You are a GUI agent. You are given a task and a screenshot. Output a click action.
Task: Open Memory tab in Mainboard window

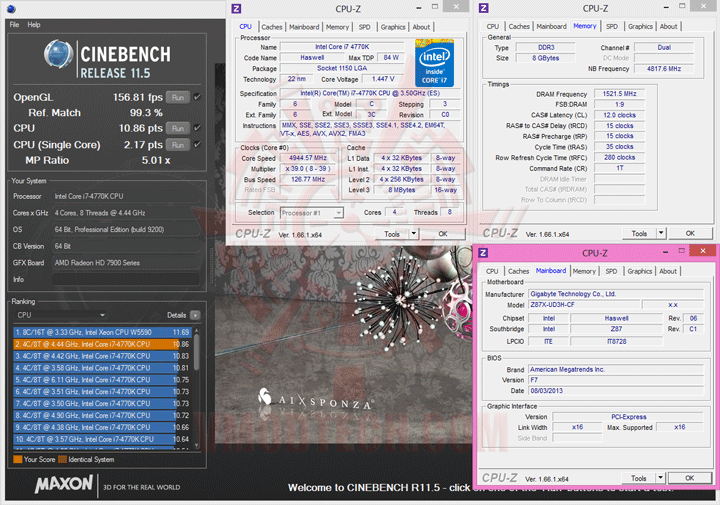(584, 271)
